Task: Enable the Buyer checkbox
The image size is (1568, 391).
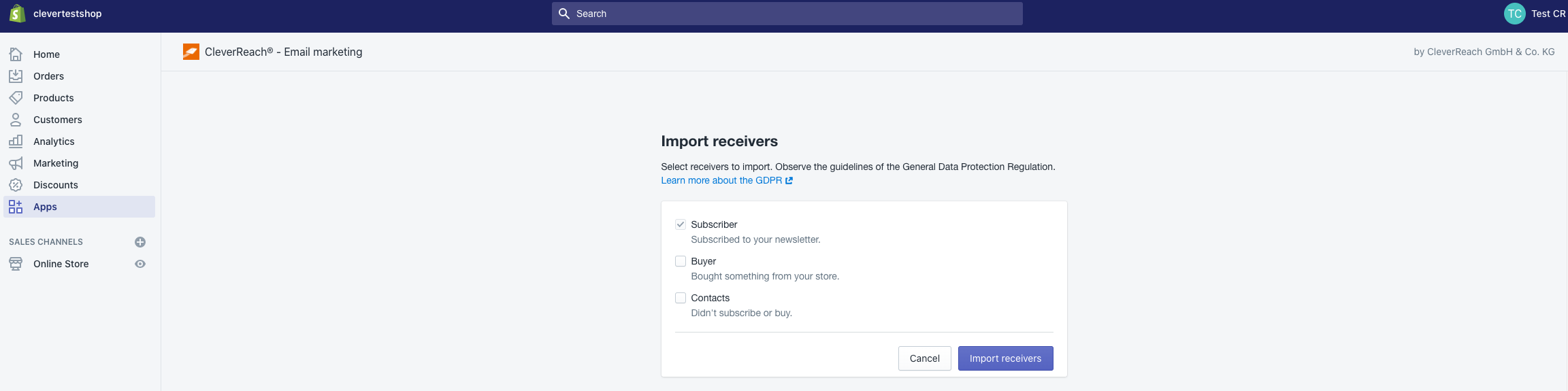Action: [x=681, y=261]
